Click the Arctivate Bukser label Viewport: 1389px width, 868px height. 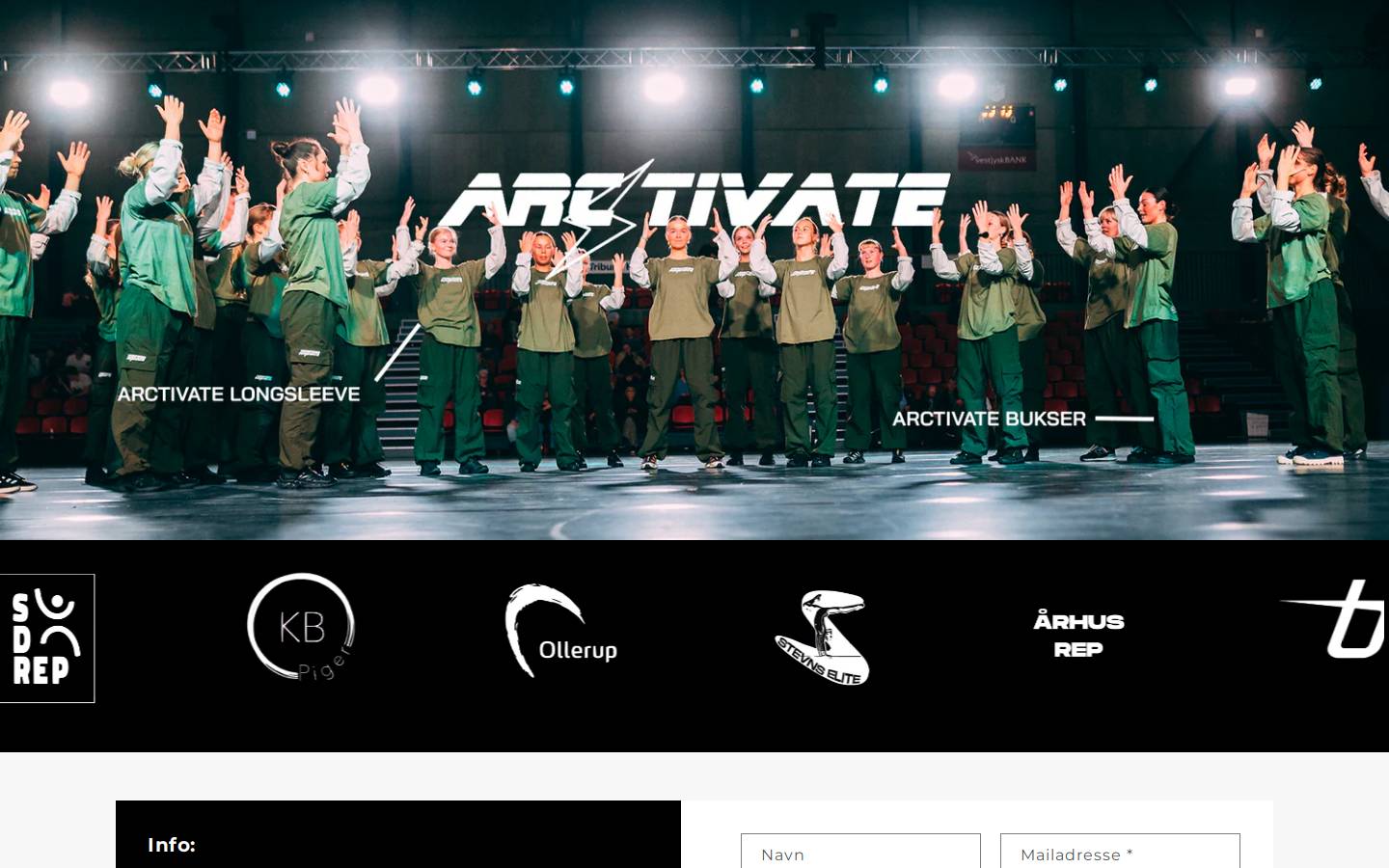click(989, 419)
